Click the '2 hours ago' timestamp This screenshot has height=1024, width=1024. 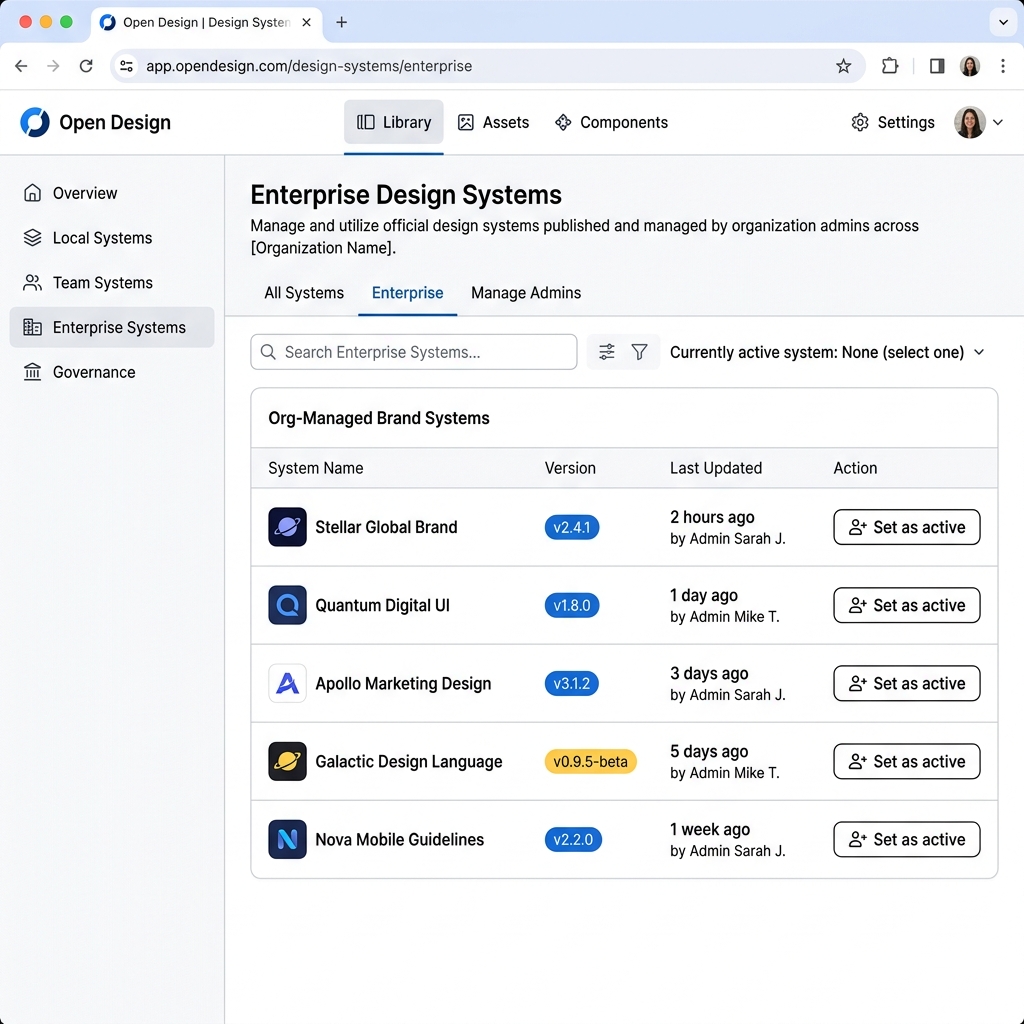pos(712,517)
